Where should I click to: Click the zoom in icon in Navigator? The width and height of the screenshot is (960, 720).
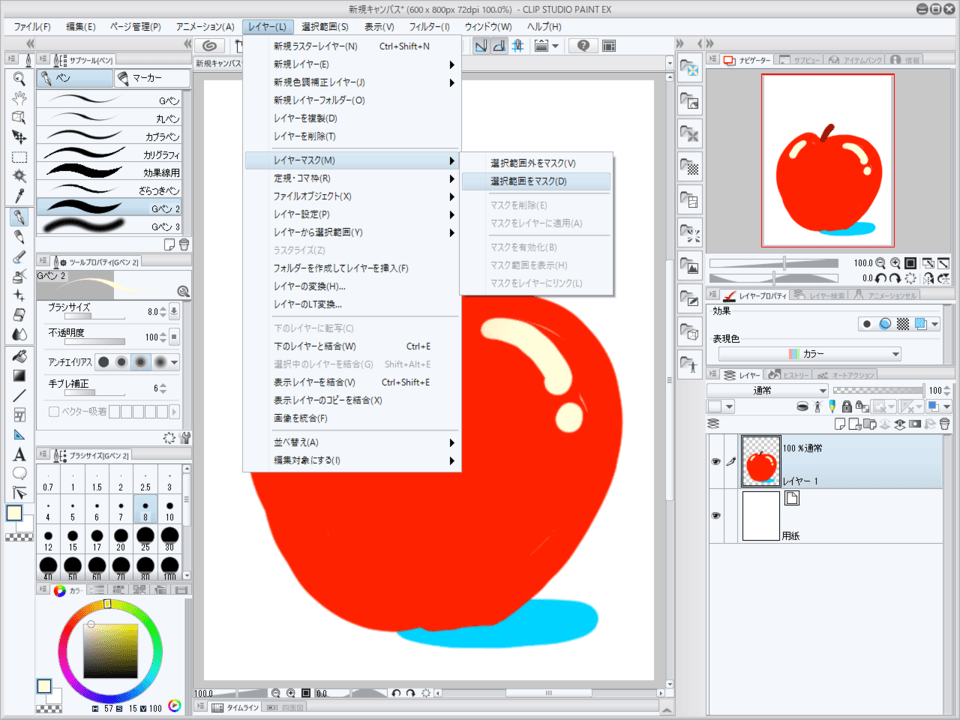pos(895,263)
